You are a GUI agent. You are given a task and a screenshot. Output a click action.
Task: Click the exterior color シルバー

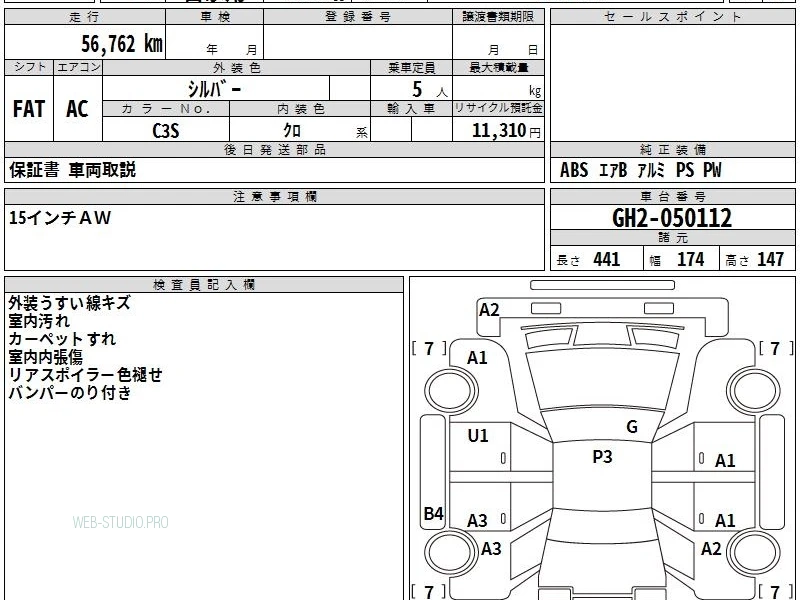(214, 89)
